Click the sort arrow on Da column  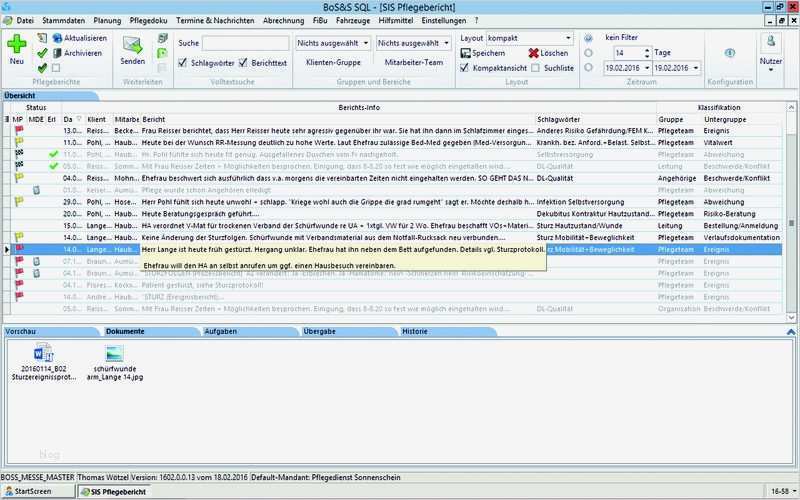coord(79,119)
